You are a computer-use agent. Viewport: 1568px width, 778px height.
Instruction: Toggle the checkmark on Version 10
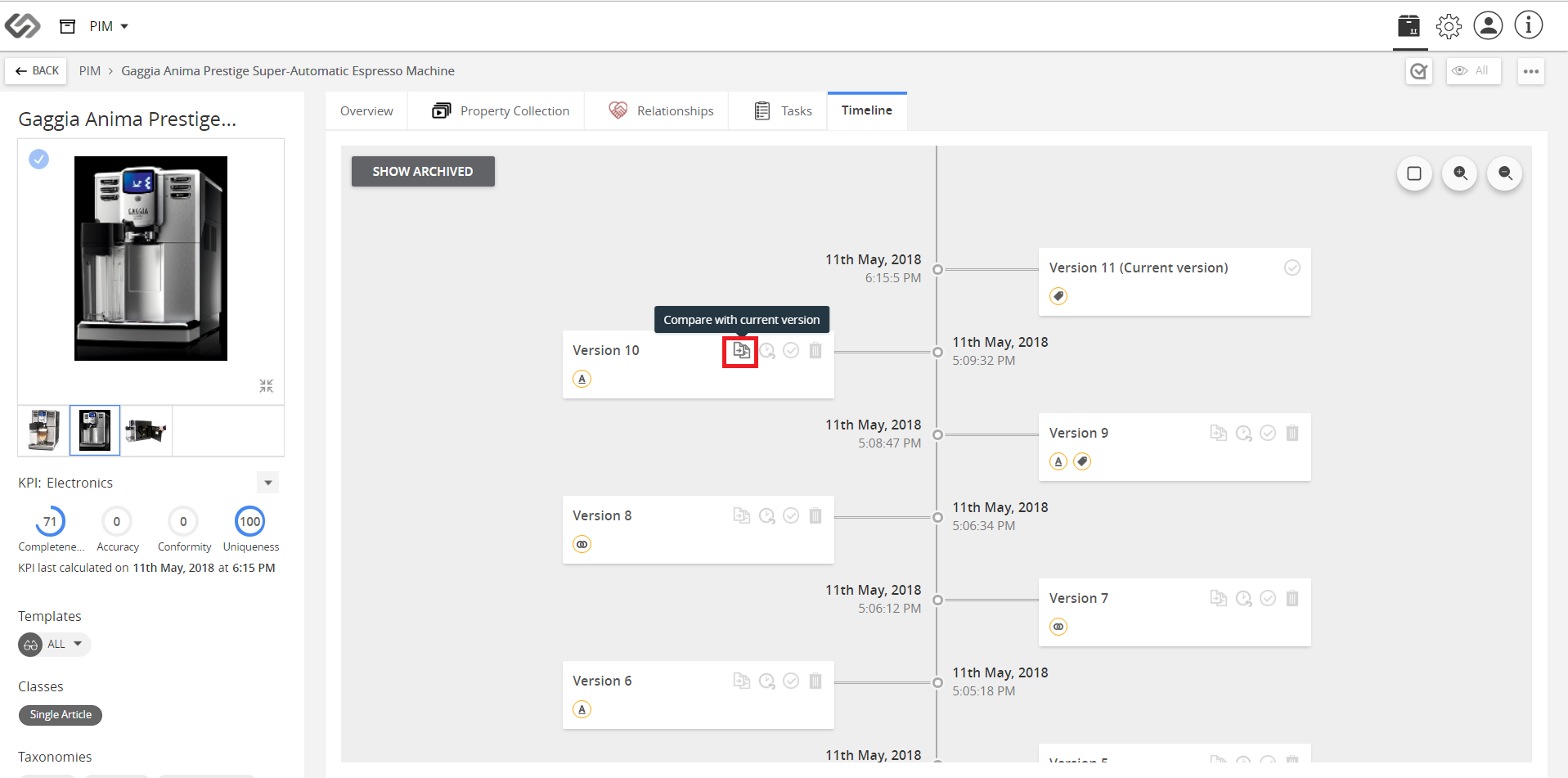click(x=791, y=350)
